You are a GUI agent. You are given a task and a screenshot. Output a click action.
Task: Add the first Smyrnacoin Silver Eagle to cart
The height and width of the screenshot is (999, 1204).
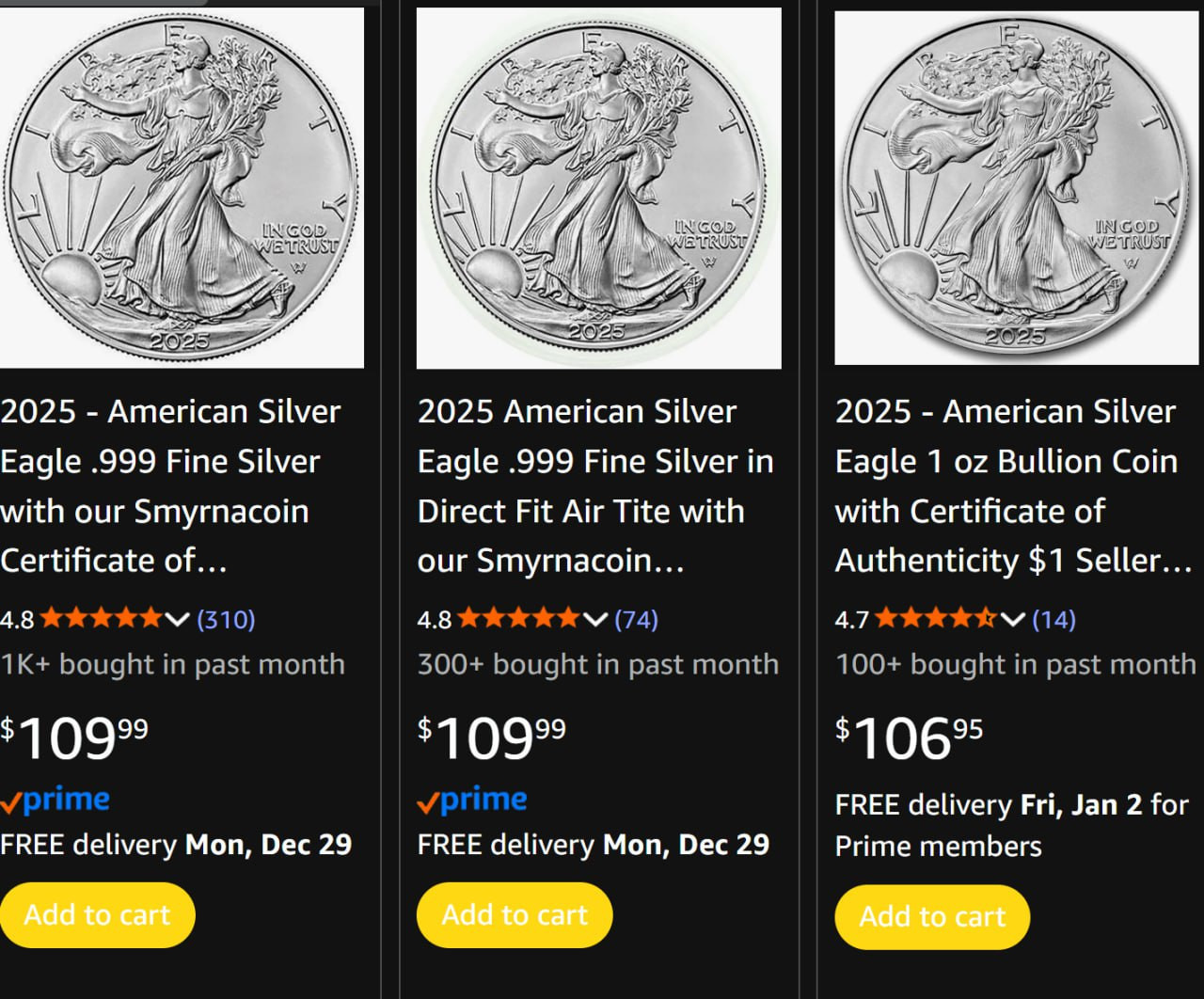coord(98,914)
